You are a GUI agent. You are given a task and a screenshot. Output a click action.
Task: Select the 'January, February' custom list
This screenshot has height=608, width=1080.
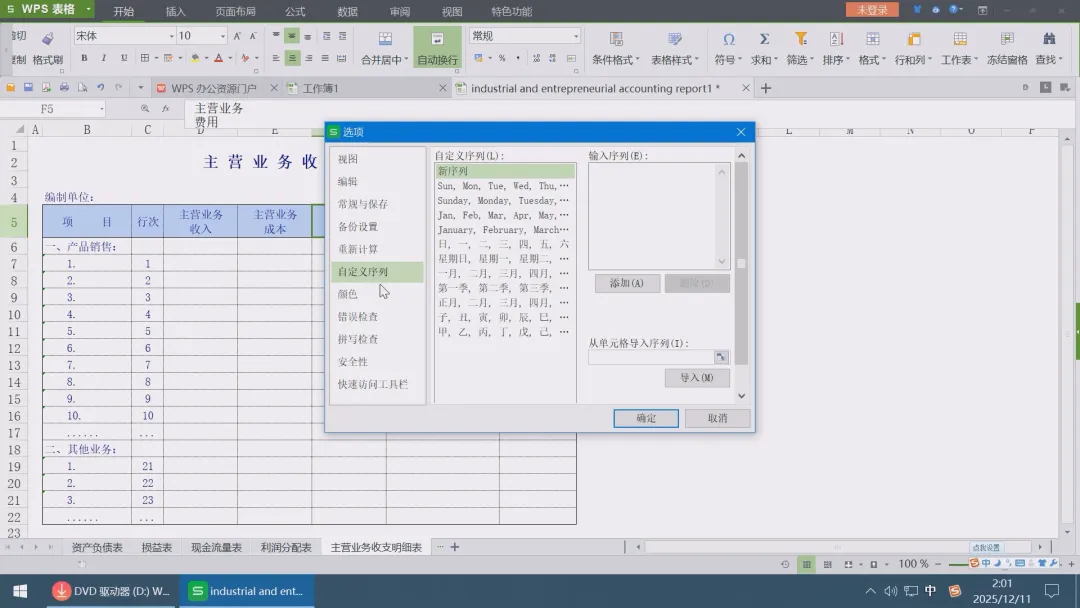pos(504,229)
